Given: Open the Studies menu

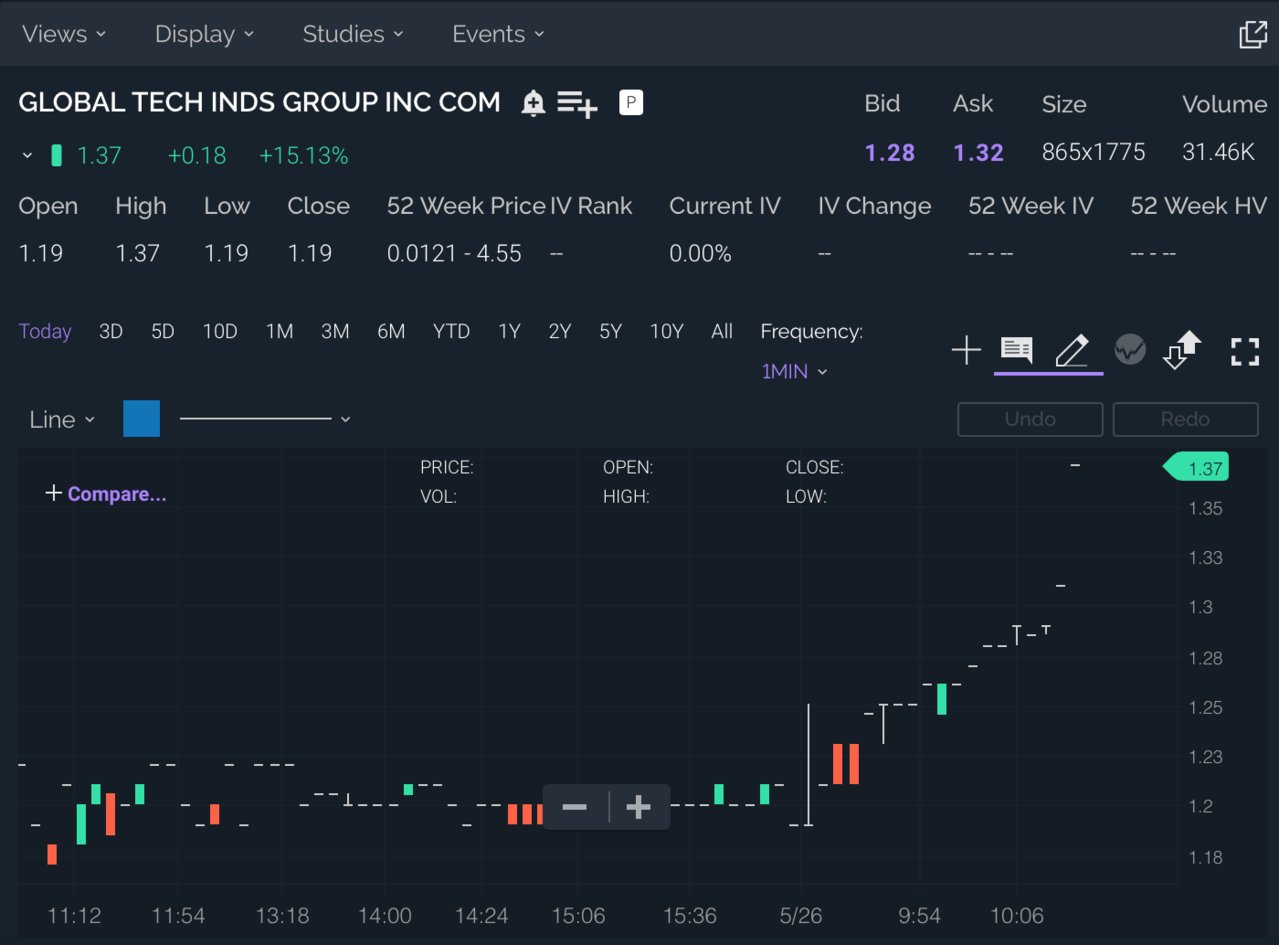Looking at the screenshot, I should 353,34.
